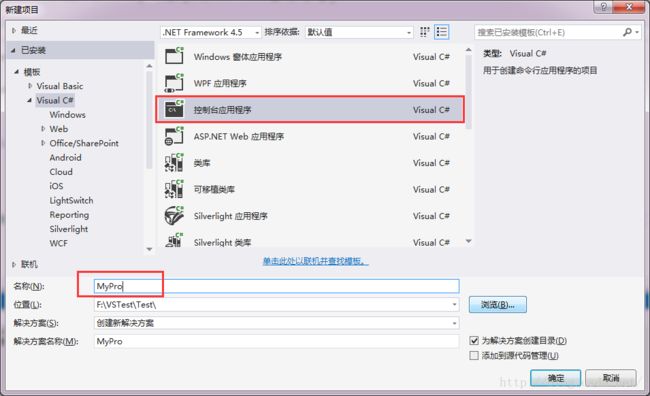Image resolution: width=650 pixels, height=396 pixels.
Task: Expand the 最近 section
Action: click(x=14, y=30)
